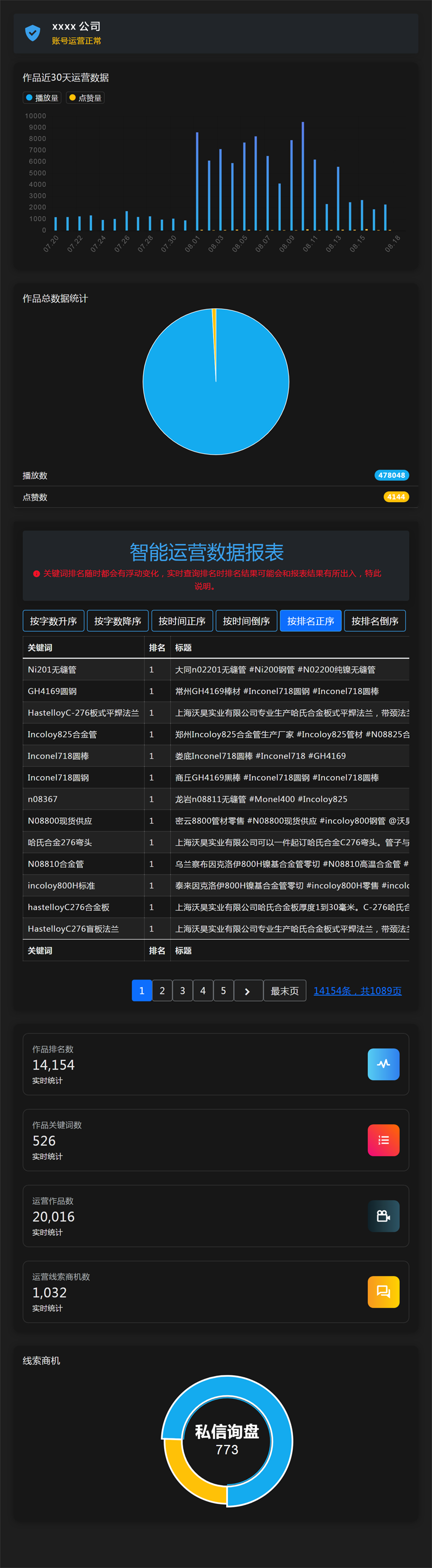Image resolution: width=432 pixels, height=1568 pixels.
Task: Select the Ni201无缝管 keyword row
Action: point(52,670)
